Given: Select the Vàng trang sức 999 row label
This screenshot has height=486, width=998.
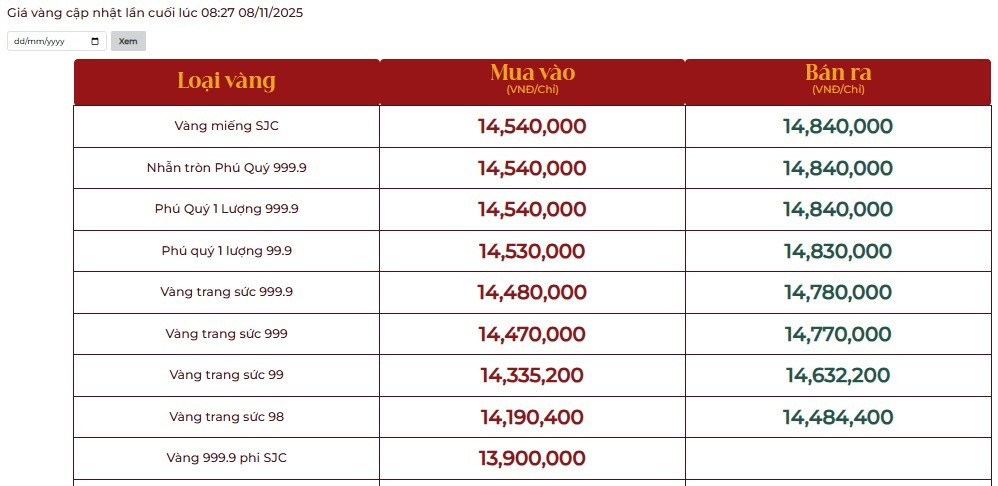Looking at the screenshot, I should click(x=226, y=334).
